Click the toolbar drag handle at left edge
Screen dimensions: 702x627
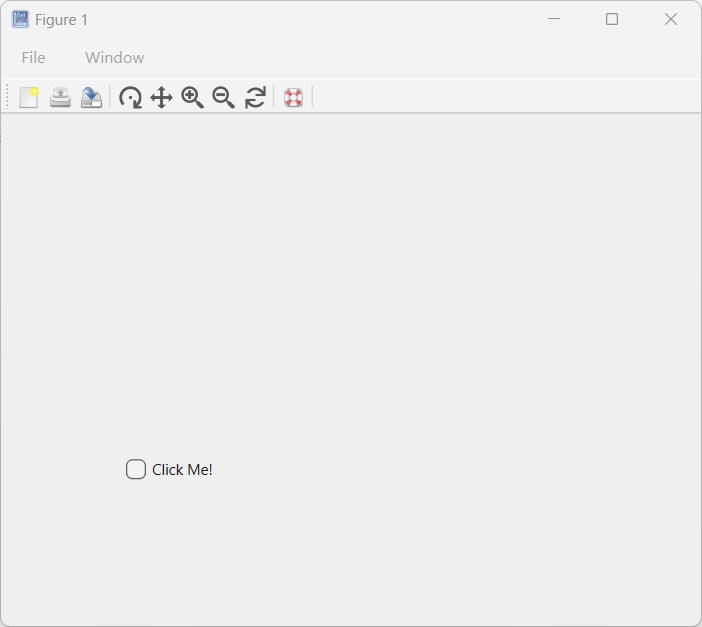tap(8, 97)
